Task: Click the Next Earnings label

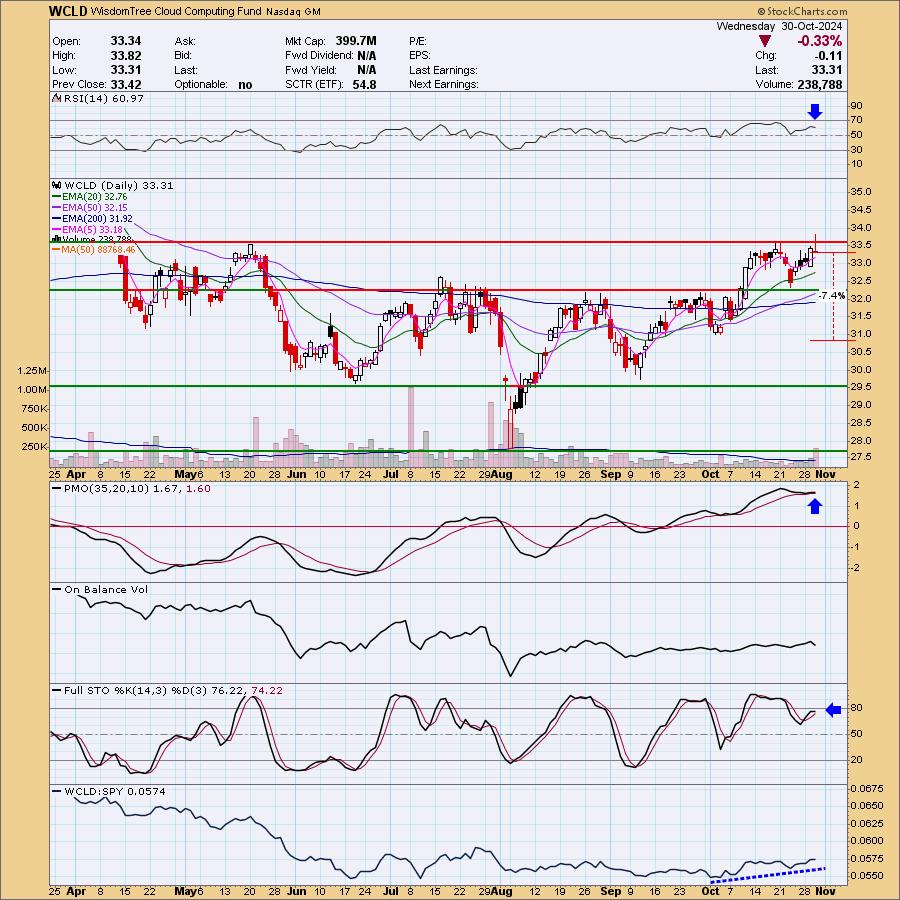Action: tap(444, 84)
